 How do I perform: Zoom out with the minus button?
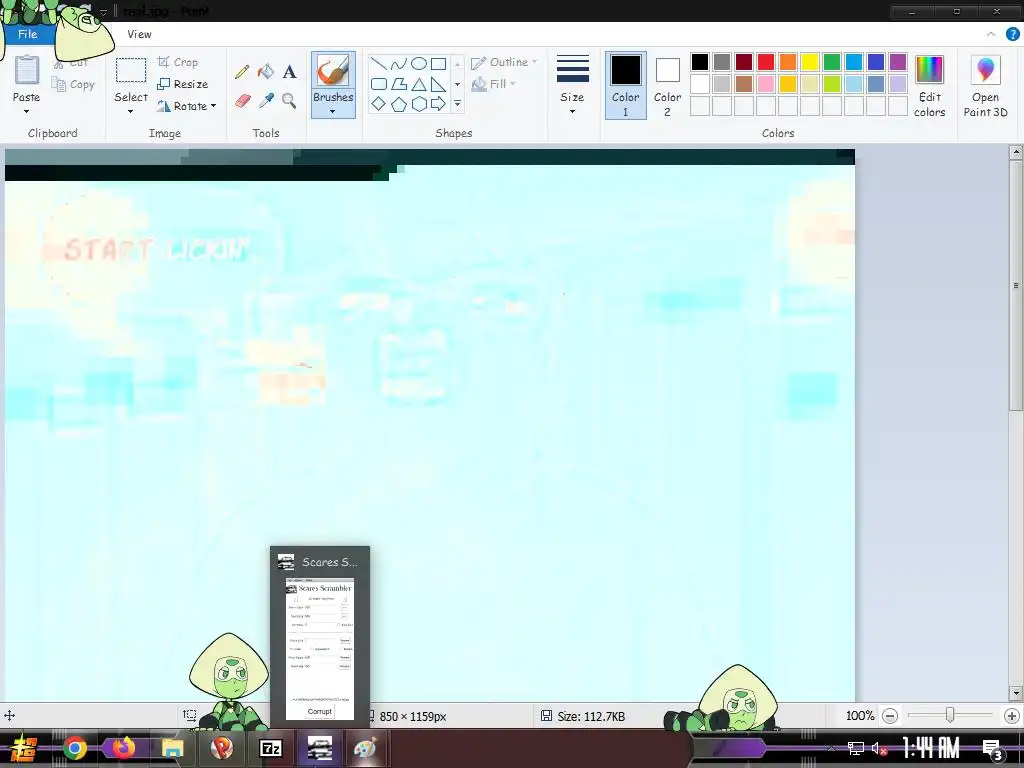tap(889, 716)
